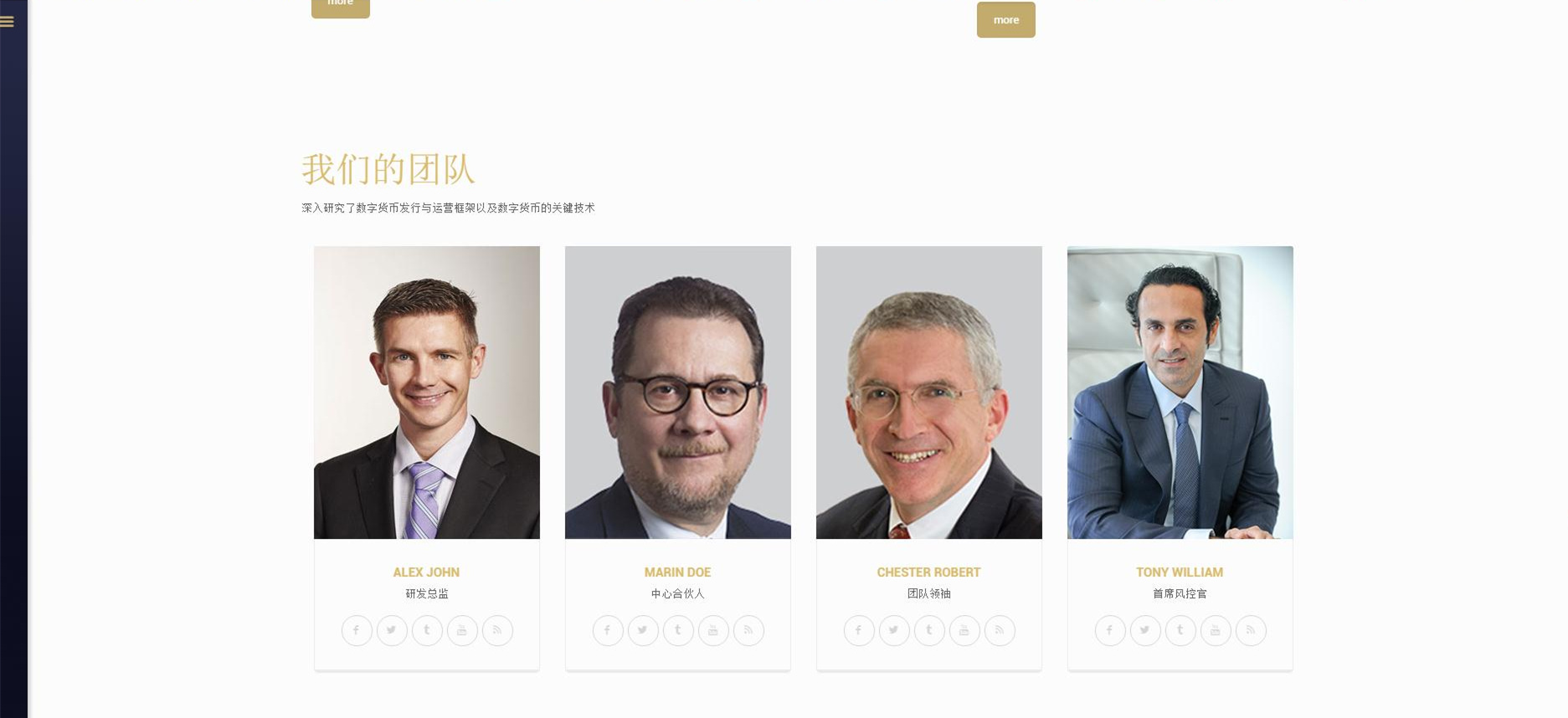This screenshot has width=1568, height=718.
Task: Click Tony William's Twitter icon
Action: pyautogui.click(x=1145, y=630)
